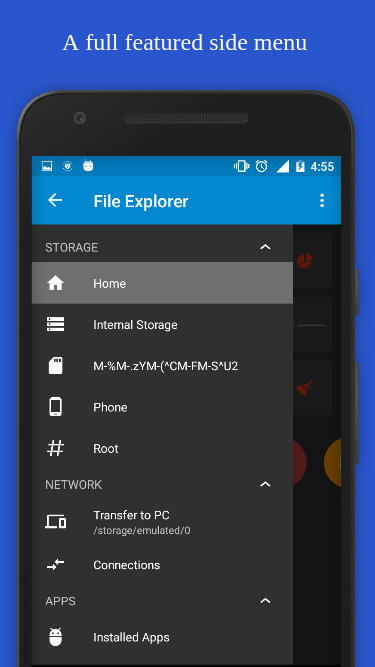Open Transfer to PC entry
Viewport: 375px width, 667px height.
coord(162,522)
